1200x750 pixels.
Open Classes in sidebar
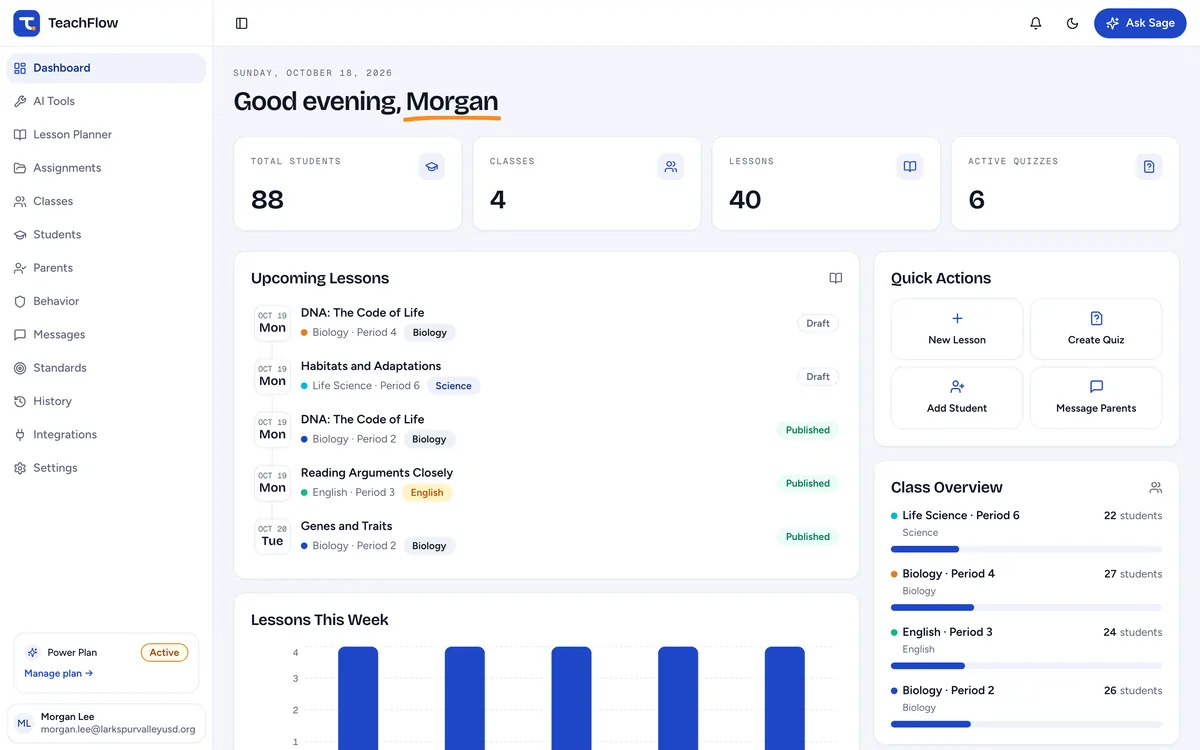tap(106, 201)
